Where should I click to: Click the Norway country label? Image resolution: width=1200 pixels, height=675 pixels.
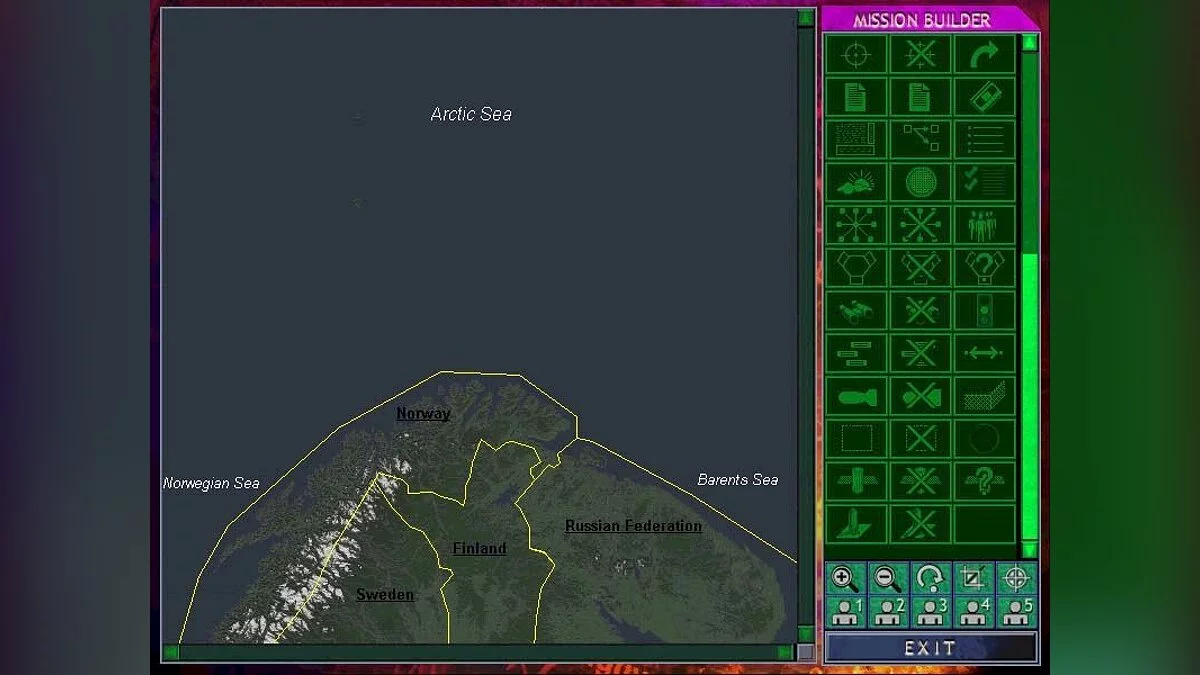click(x=423, y=413)
